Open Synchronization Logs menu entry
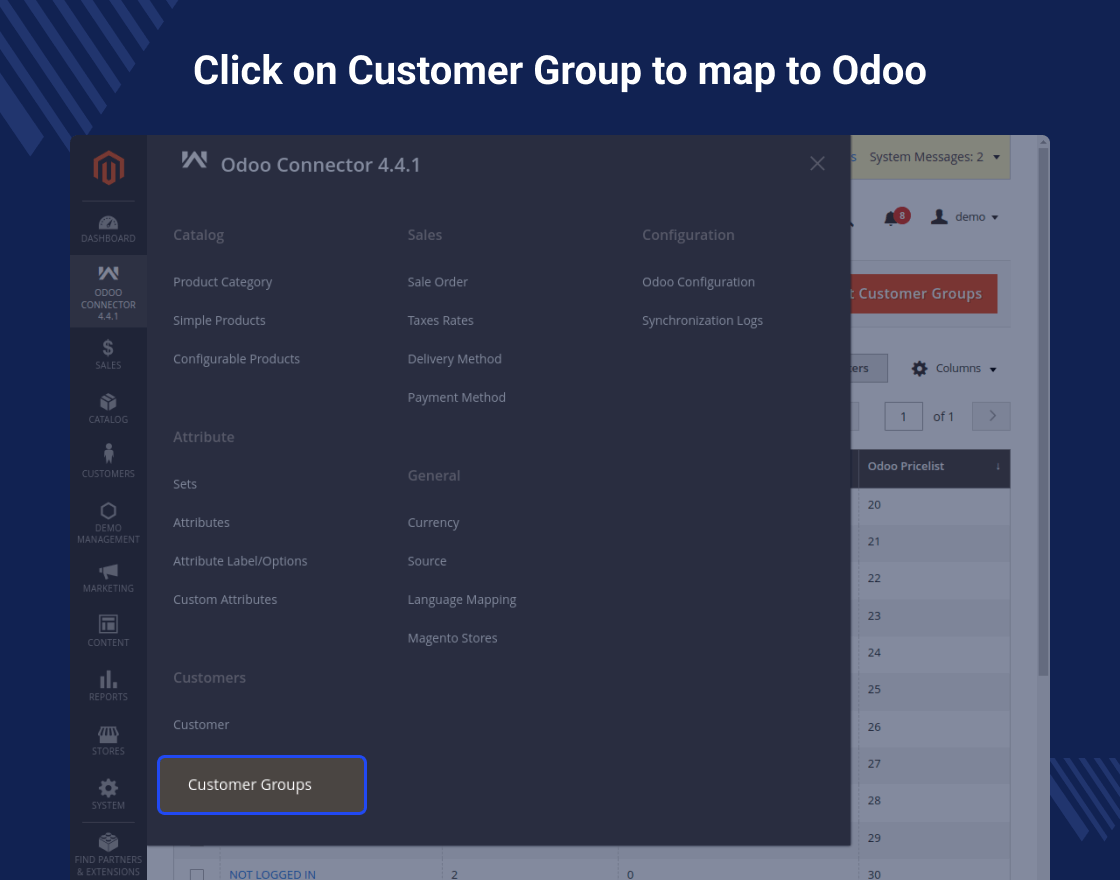Image resolution: width=1120 pixels, height=880 pixels. (x=702, y=321)
